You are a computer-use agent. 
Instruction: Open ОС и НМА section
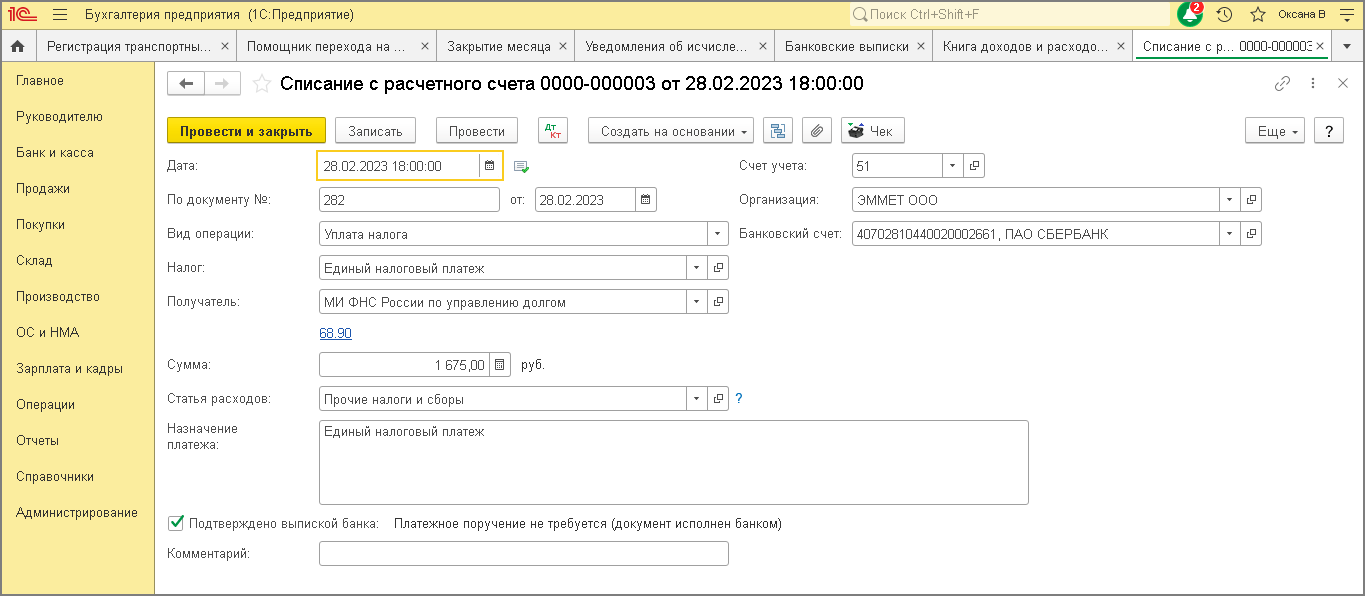pos(47,332)
